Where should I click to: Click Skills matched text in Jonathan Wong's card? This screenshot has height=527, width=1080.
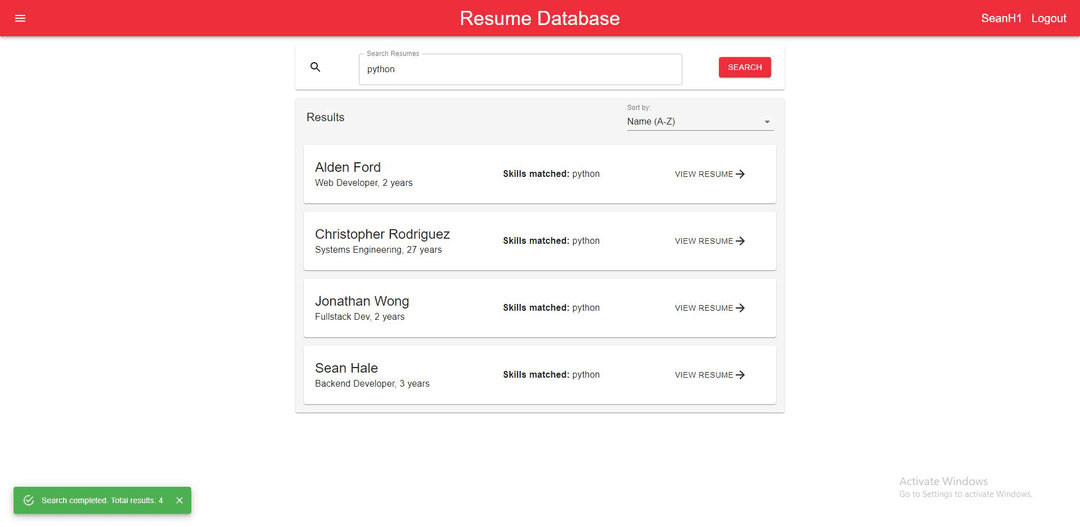tap(551, 308)
